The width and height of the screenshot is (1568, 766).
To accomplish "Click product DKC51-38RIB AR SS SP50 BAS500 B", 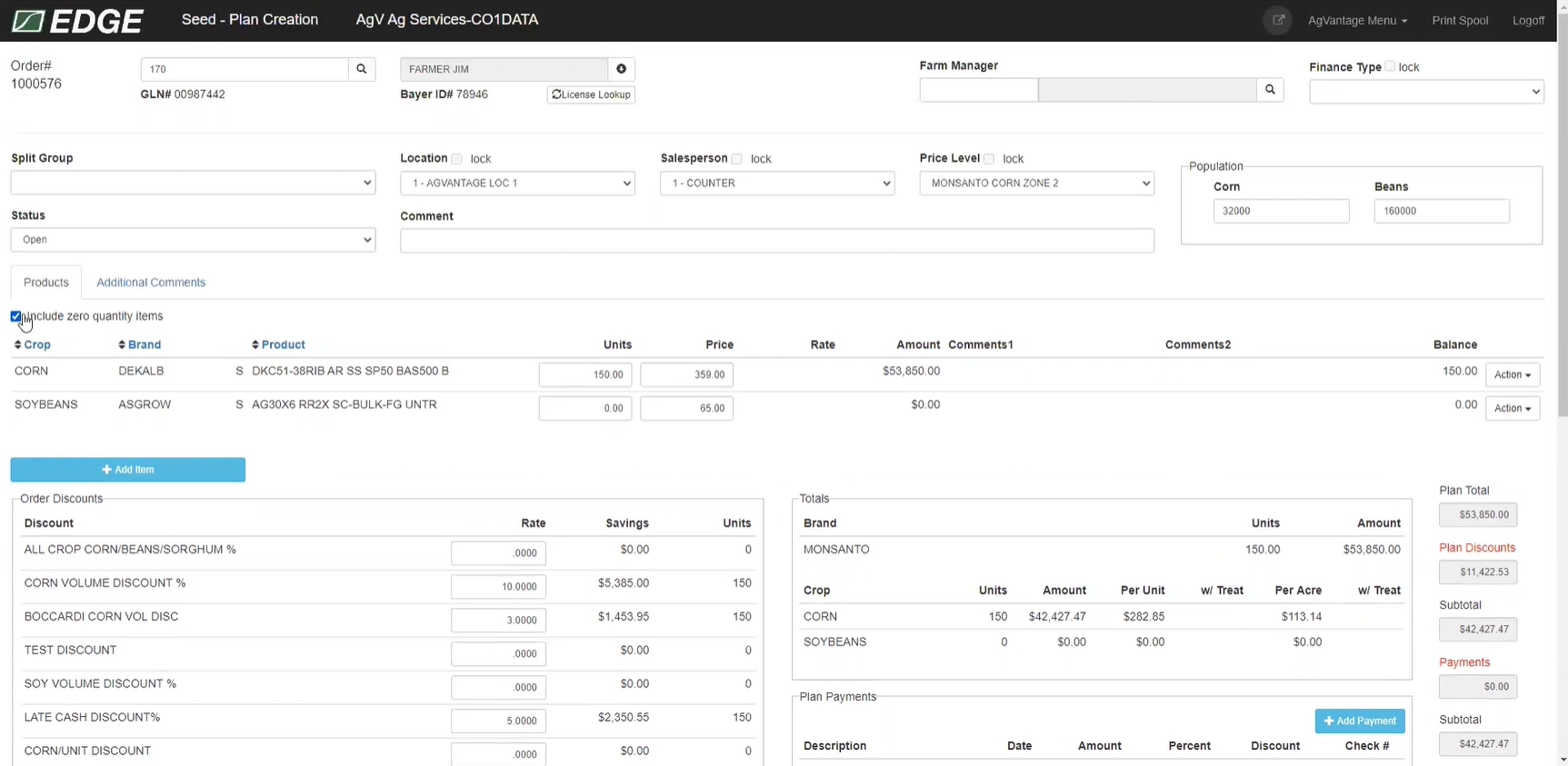I will (x=350, y=371).
